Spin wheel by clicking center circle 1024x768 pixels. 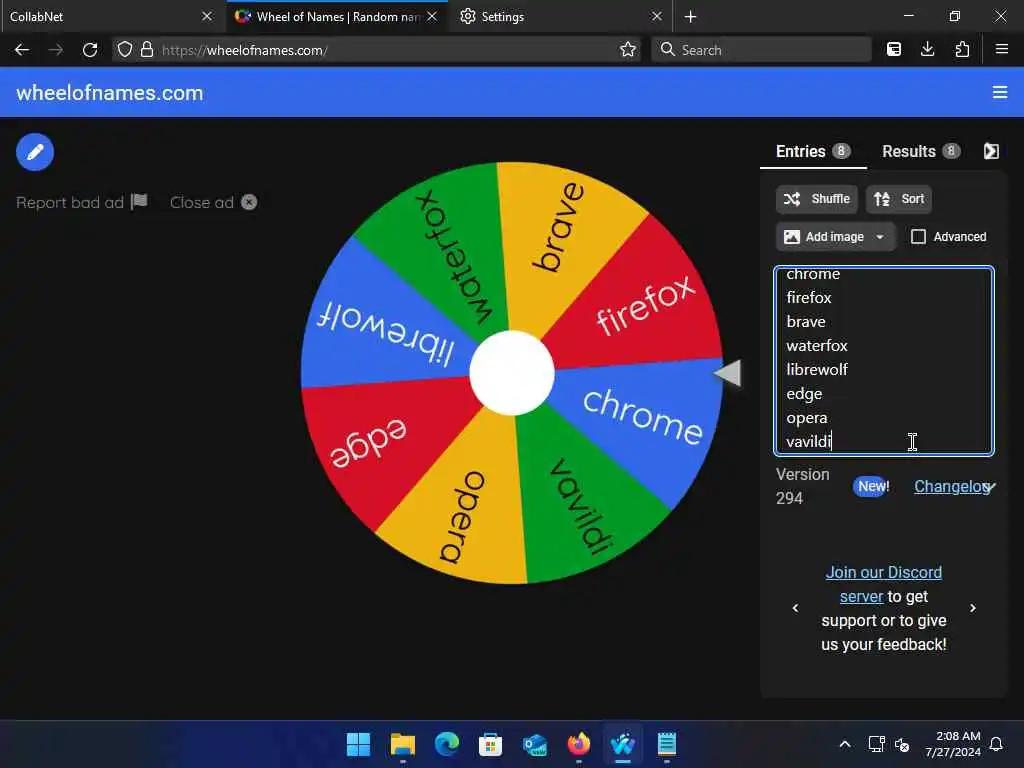coord(512,373)
